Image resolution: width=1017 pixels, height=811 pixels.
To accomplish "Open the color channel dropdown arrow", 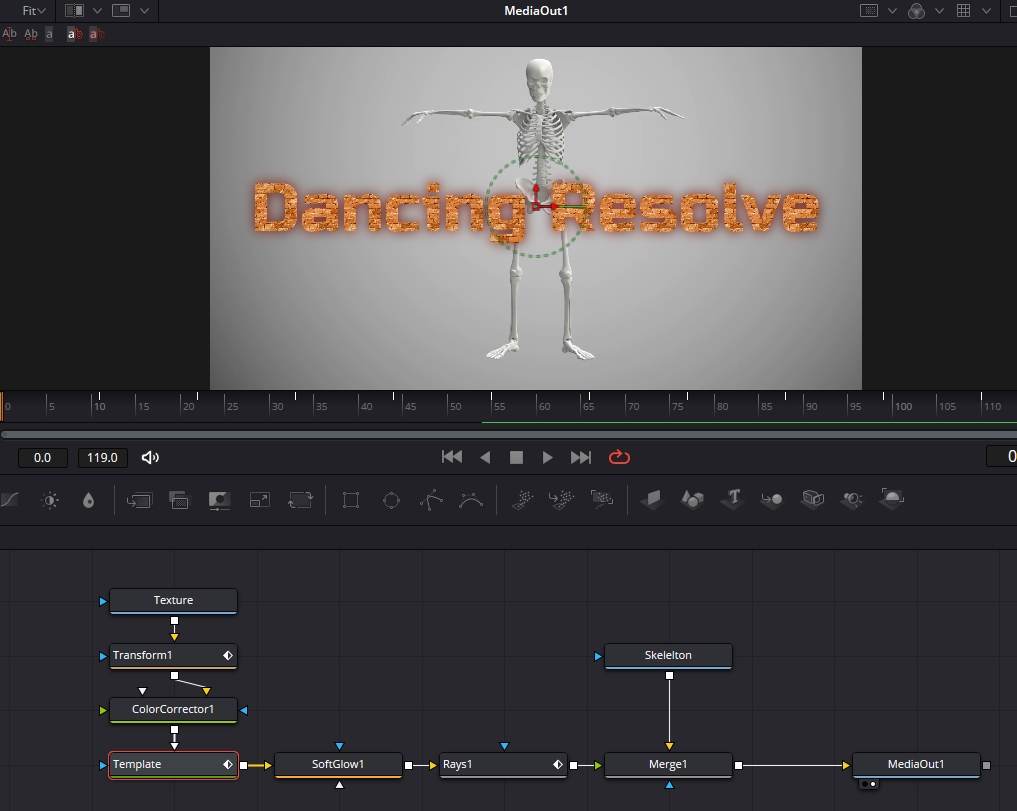I will click(939, 11).
